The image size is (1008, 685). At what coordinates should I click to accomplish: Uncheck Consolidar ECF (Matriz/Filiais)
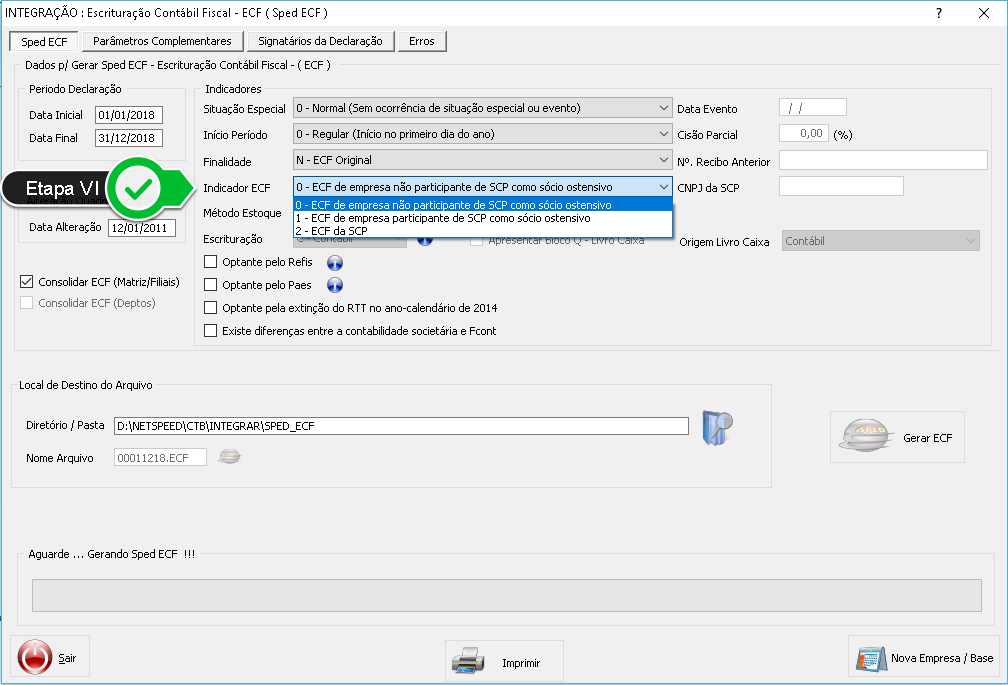coord(27,282)
